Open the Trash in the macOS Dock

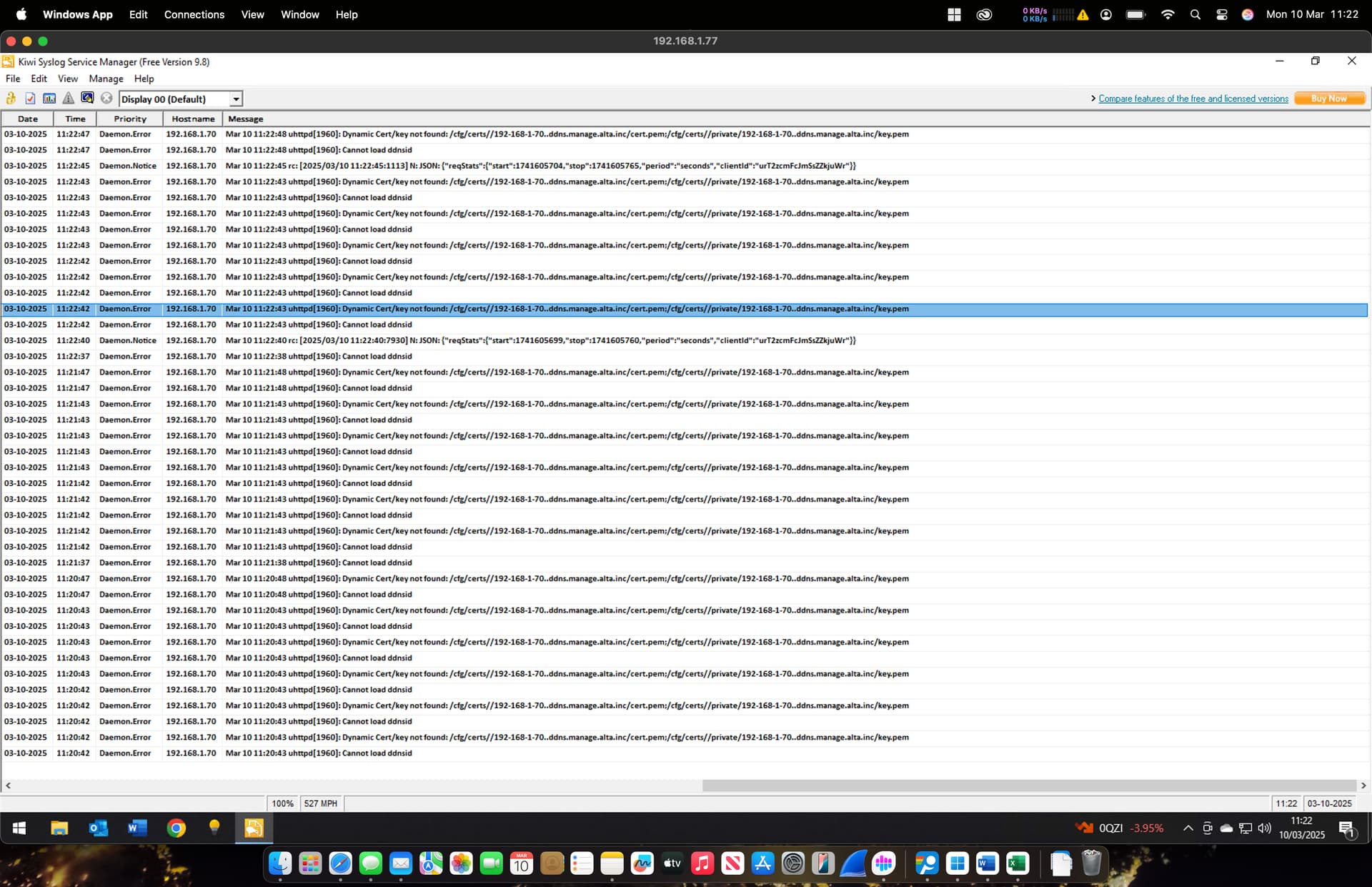point(1091,863)
